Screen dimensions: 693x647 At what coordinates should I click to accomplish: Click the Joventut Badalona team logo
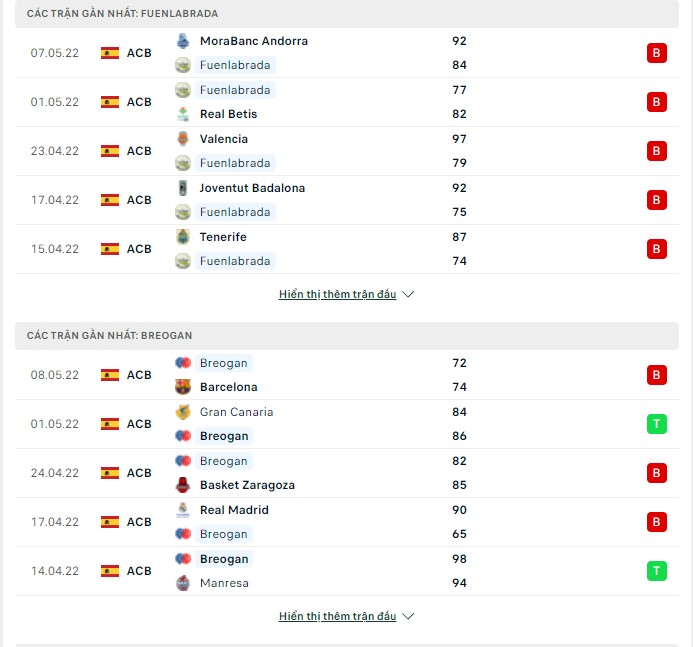click(183, 188)
